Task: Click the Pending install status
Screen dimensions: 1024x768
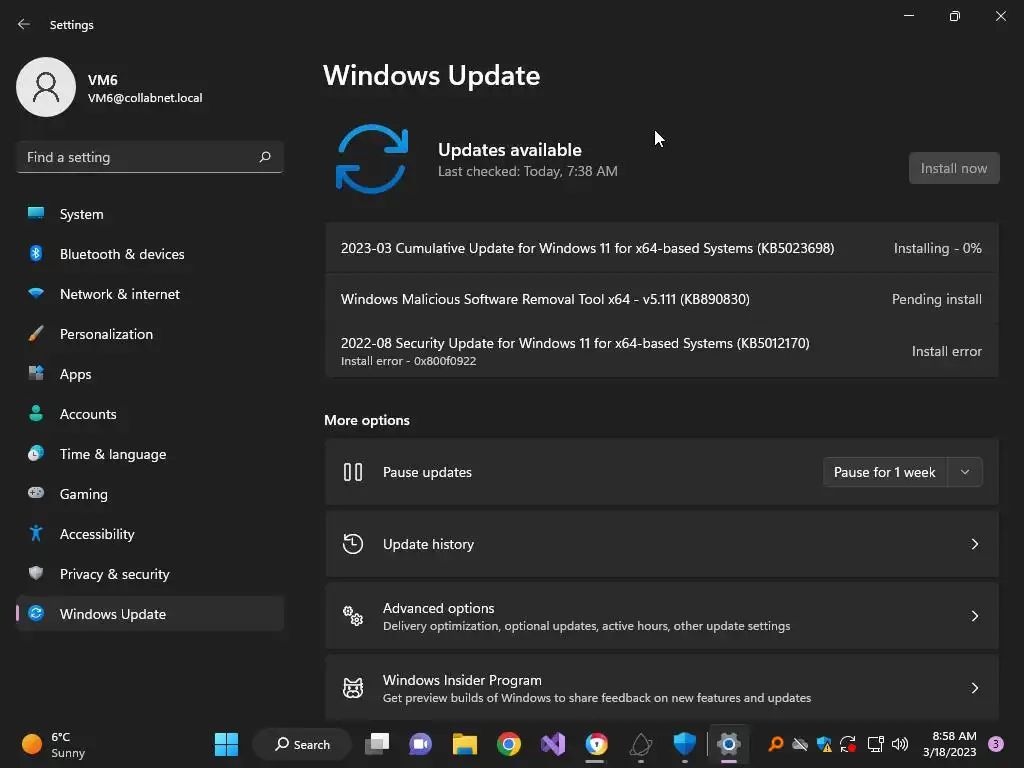Action: point(936,299)
